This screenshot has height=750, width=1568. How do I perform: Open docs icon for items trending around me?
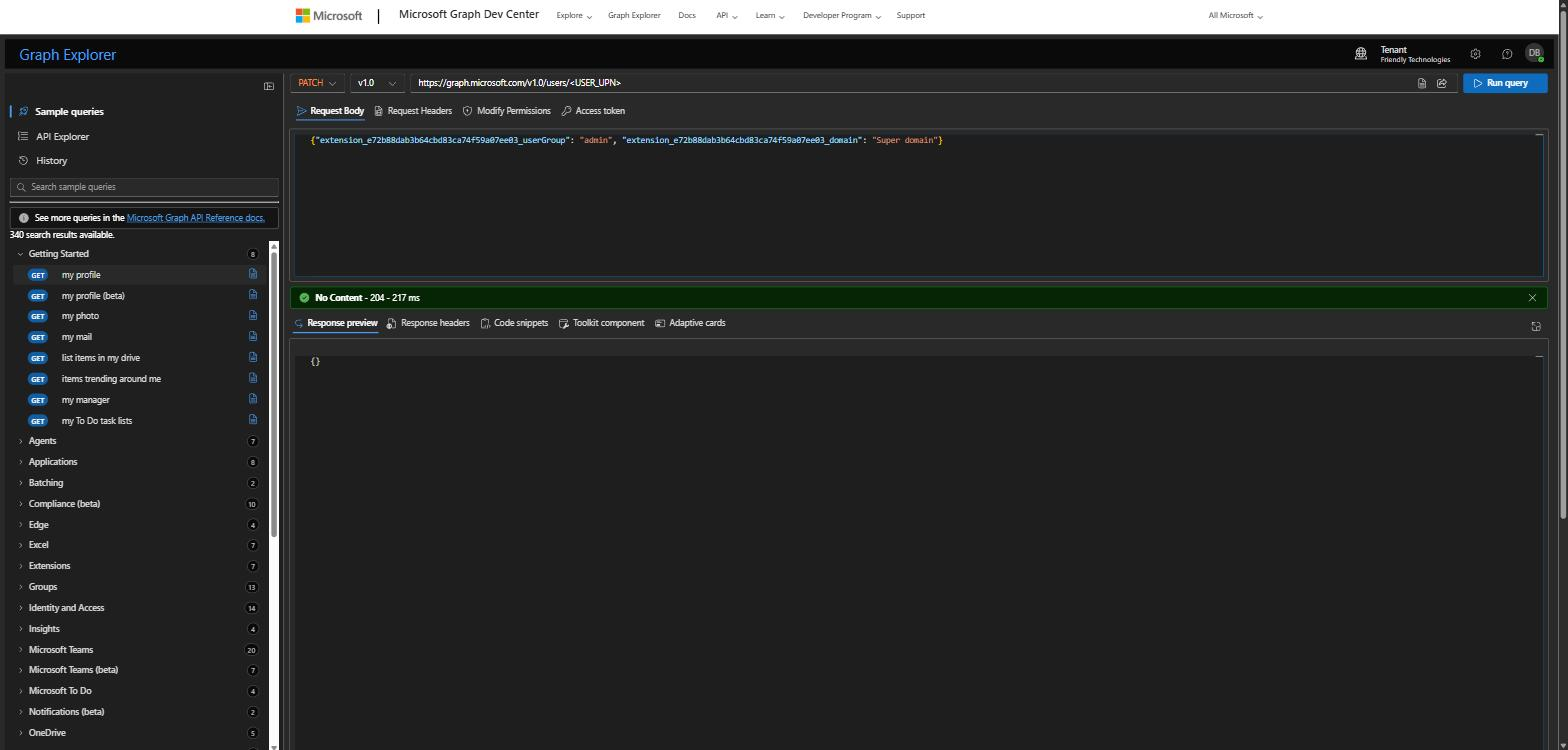(x=253, y=378)
